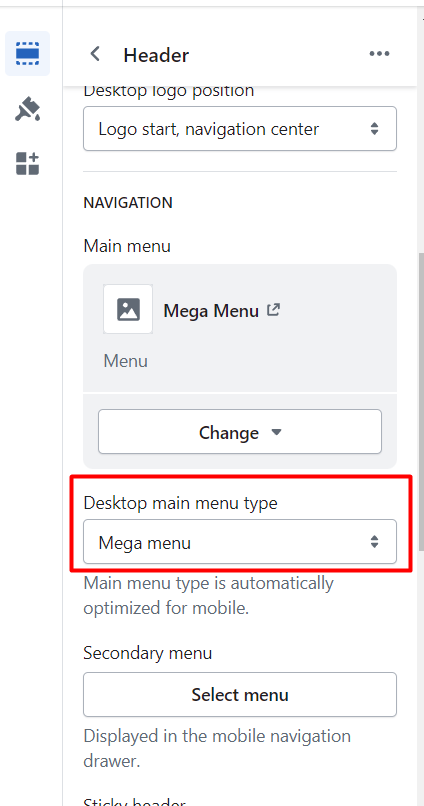Click the Header panel title

[x=156, y=54]
